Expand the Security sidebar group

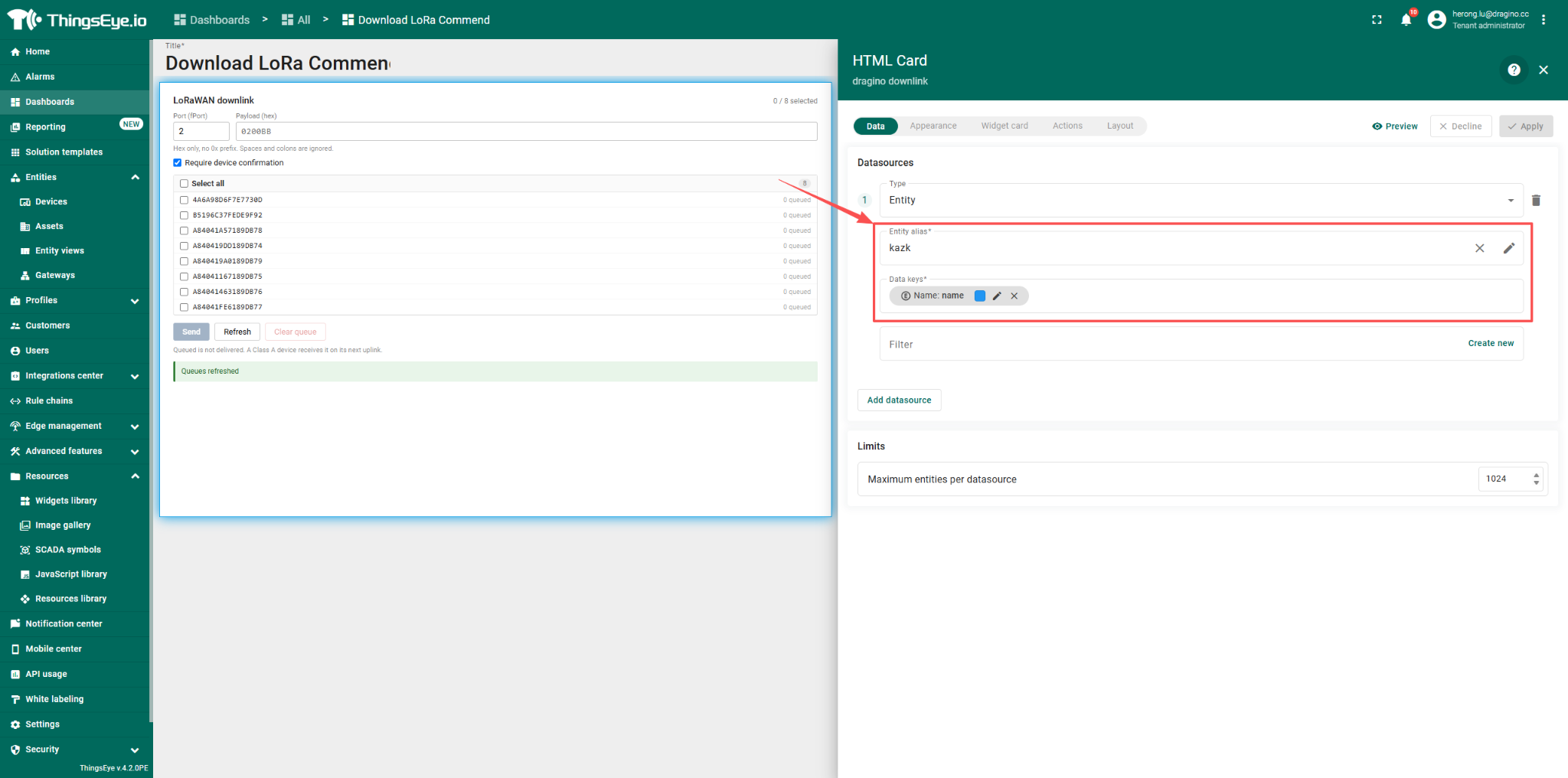pyautogui.click(x=136, y=750)
